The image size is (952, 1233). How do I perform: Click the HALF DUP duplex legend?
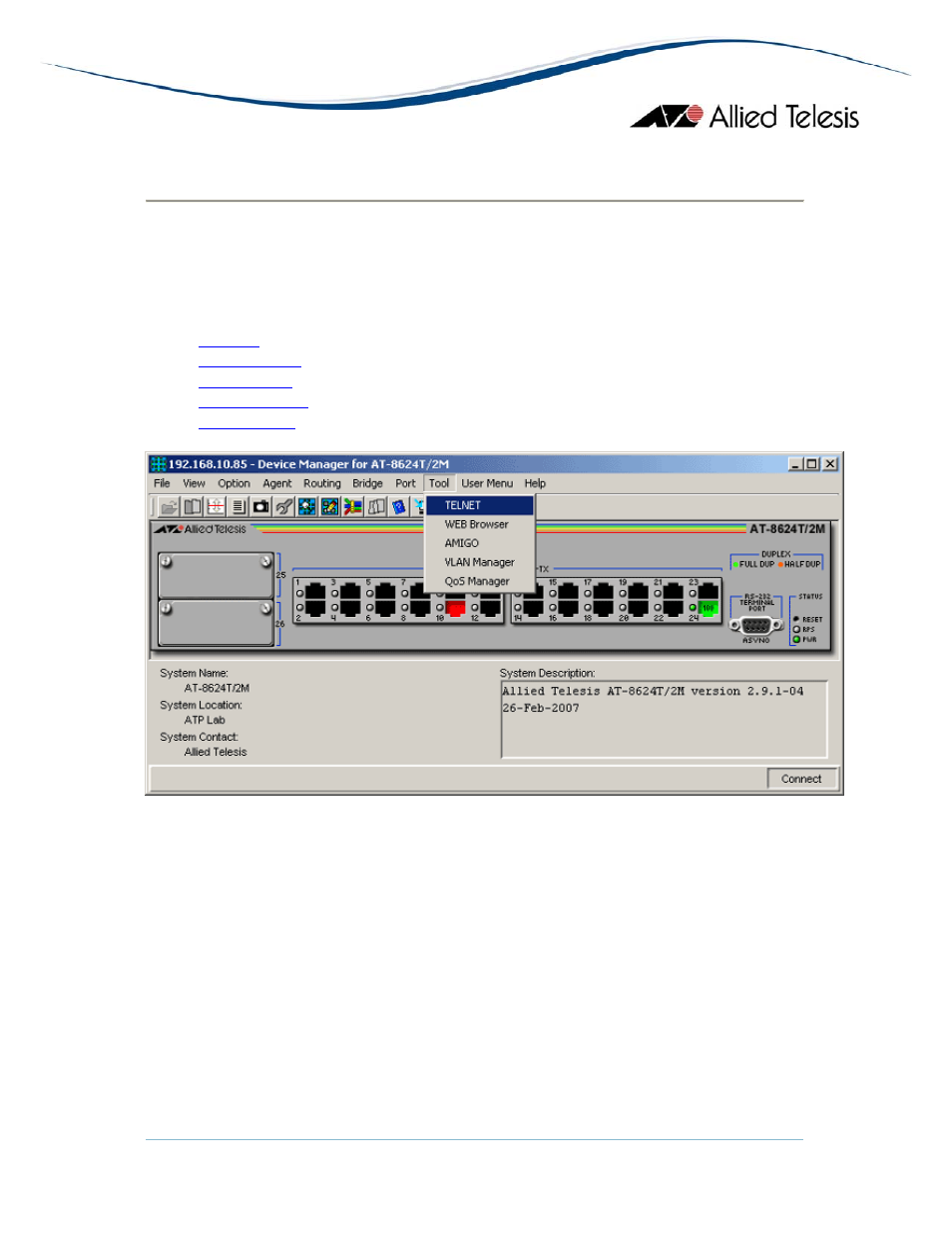click(x=799, y=564)
